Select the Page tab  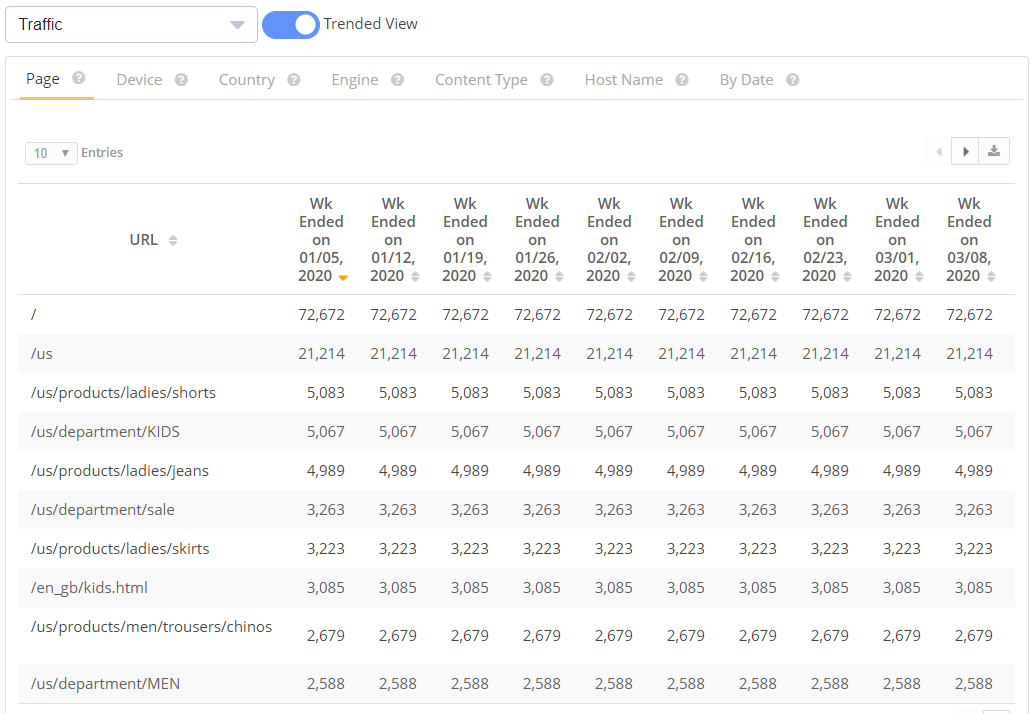coord(43,79)
